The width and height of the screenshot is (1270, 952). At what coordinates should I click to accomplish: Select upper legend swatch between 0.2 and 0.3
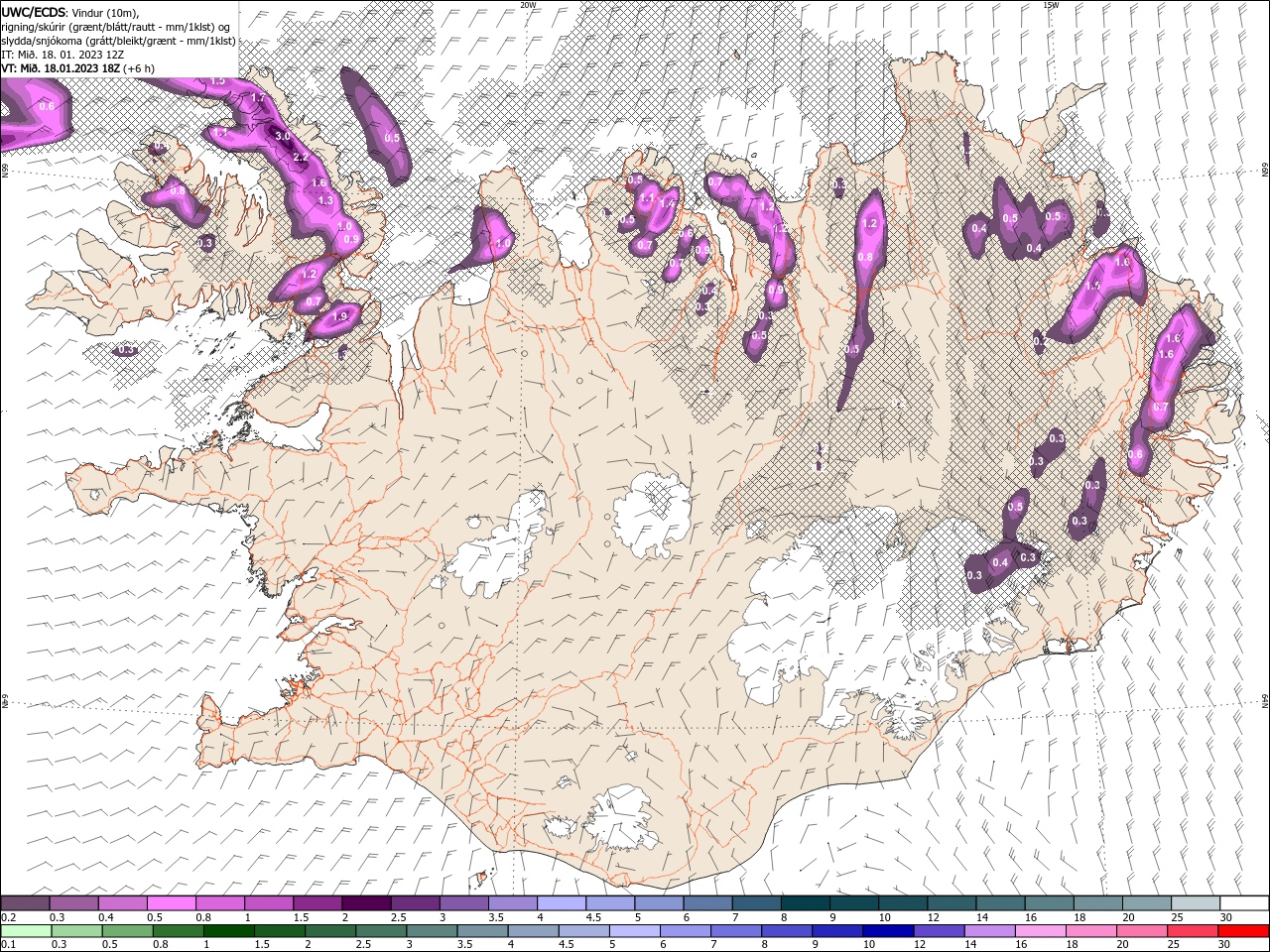click(x=26, y=903)
